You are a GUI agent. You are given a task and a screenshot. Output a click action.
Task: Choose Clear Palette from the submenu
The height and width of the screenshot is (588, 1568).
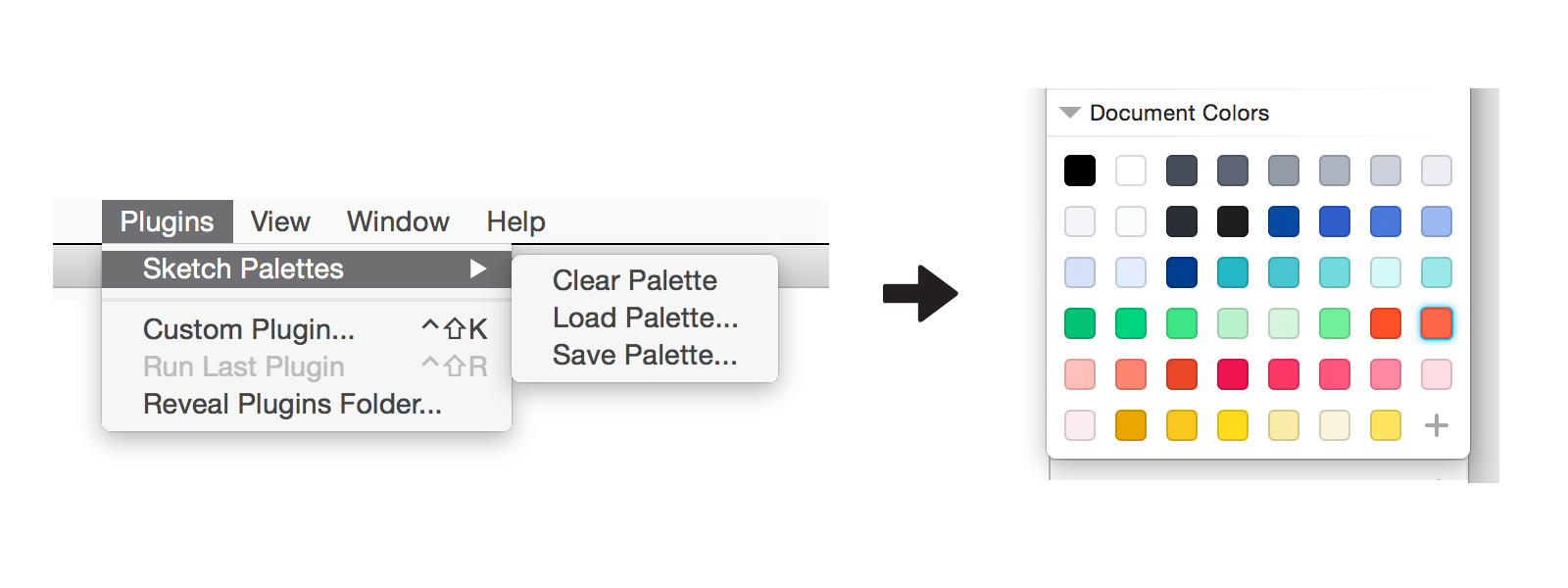634,280
